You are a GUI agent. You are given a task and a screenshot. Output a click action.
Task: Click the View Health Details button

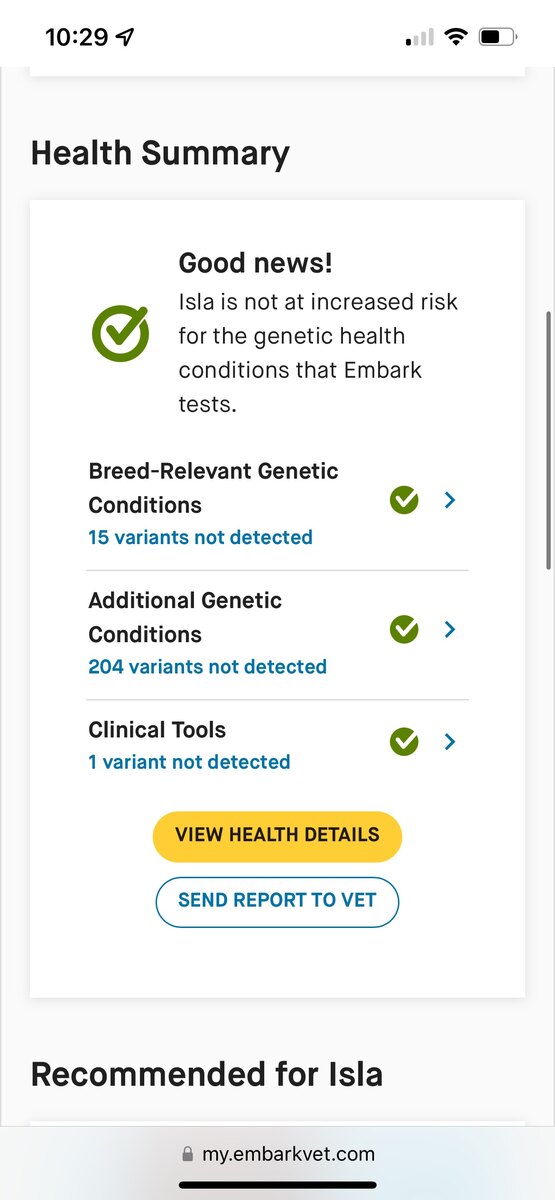coord(277,836)
